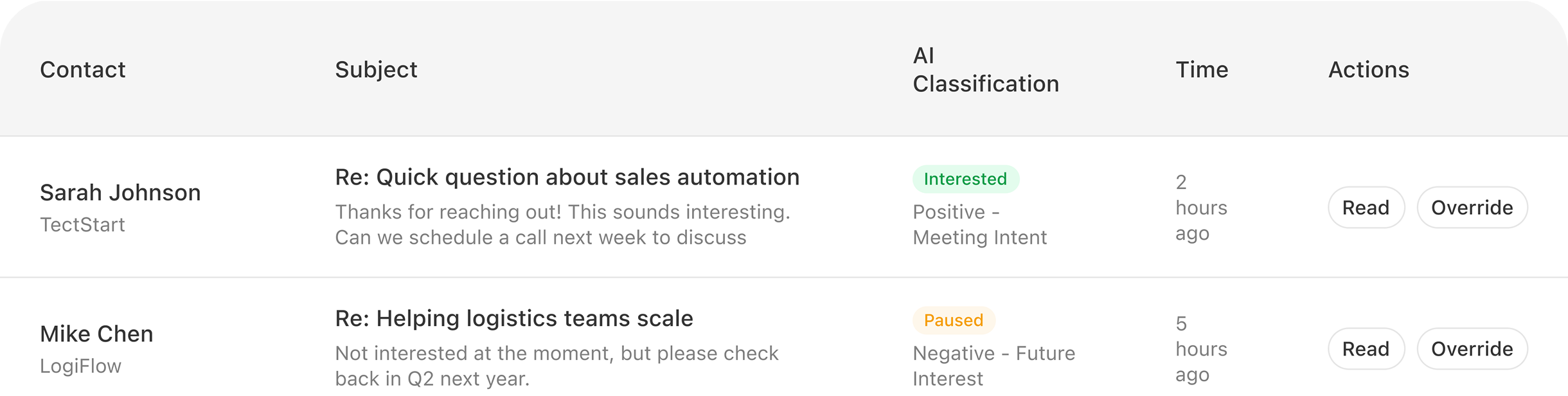Click the TectStart company name

pyautogui.click(x=82, y=225)
